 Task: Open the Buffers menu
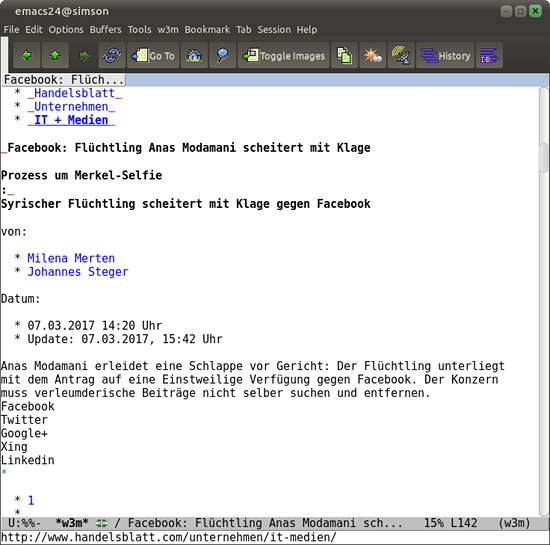click(x=105, y=29)
